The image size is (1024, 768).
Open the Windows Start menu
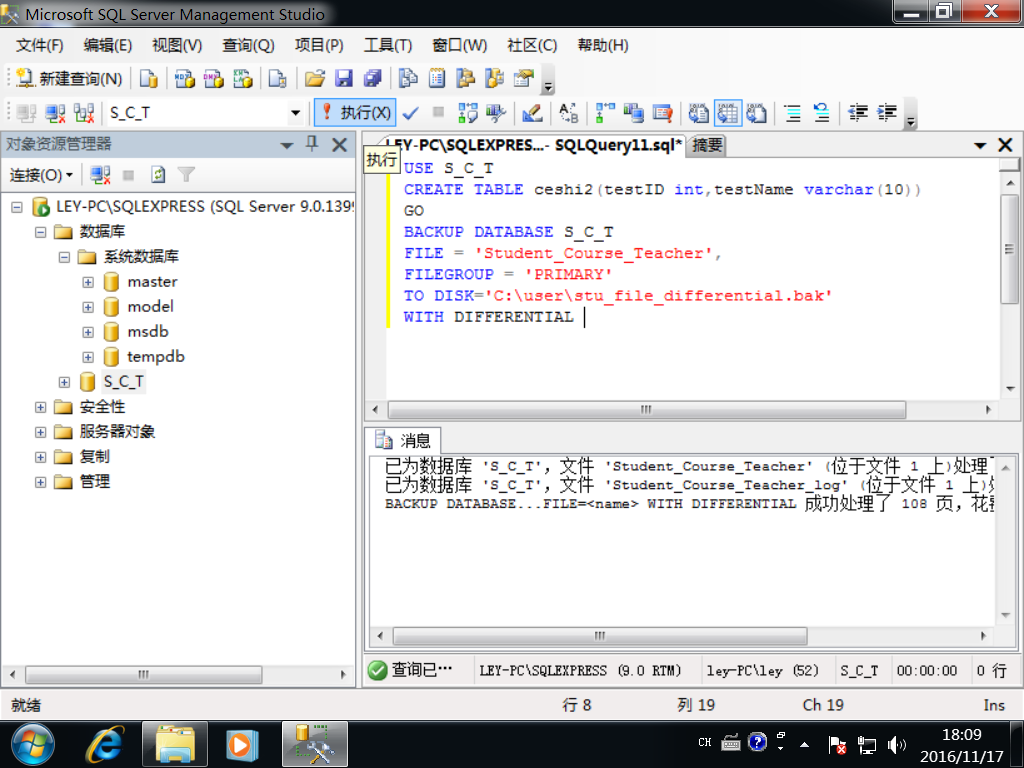coord(32,745)
